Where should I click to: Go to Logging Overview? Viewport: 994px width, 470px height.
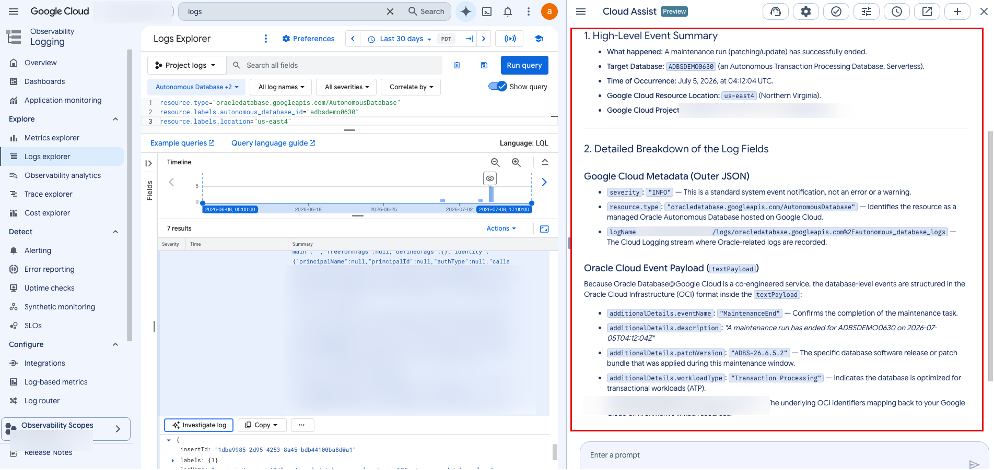click(40, 63)
